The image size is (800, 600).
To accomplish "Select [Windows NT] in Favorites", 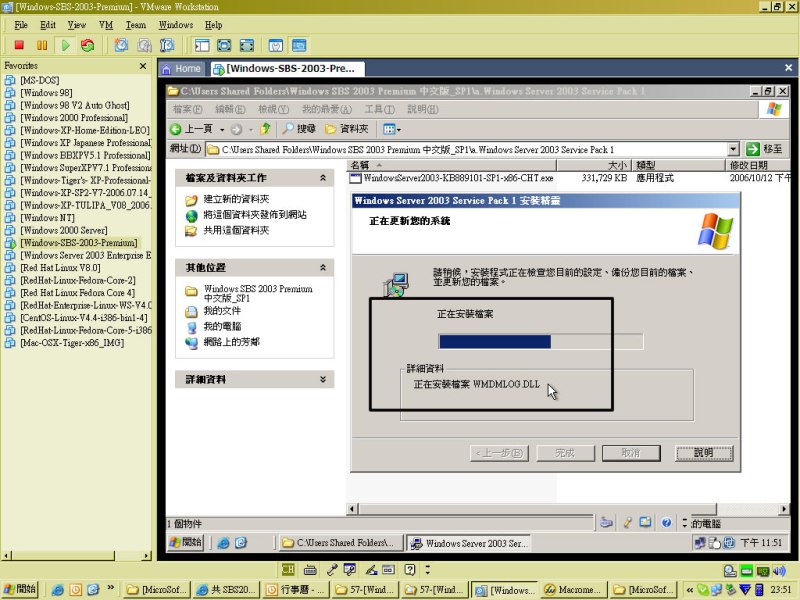I will tap(47, 218).
